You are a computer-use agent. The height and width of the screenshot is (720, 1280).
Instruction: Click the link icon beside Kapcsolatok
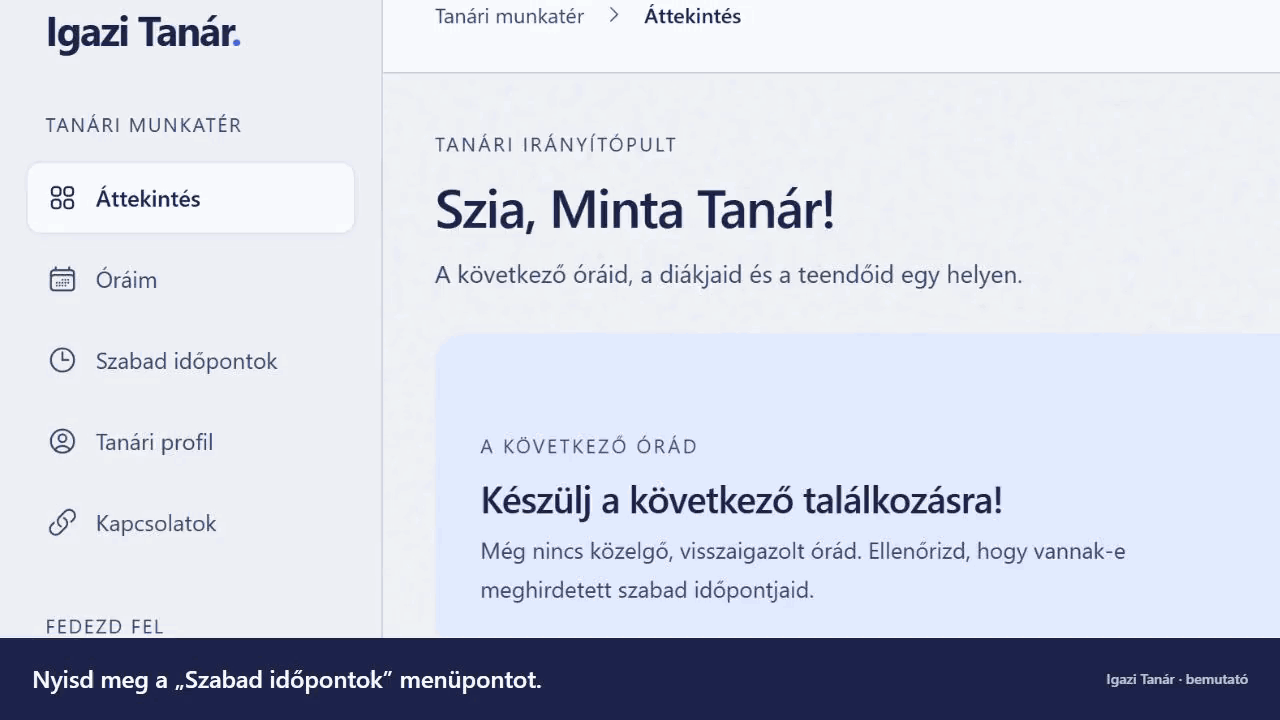tap(62, 523)
